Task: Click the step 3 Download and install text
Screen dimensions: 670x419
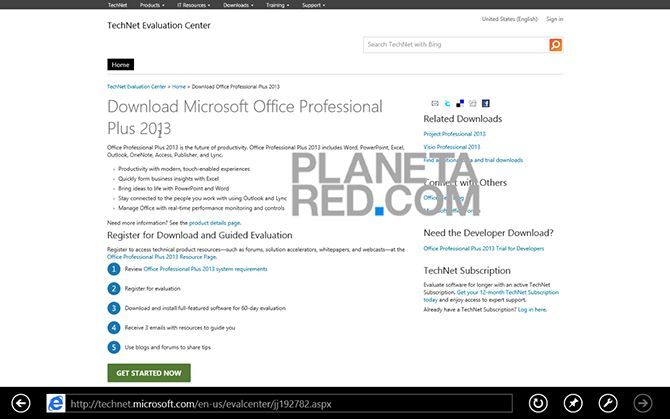Action: [x=205, y=308]
